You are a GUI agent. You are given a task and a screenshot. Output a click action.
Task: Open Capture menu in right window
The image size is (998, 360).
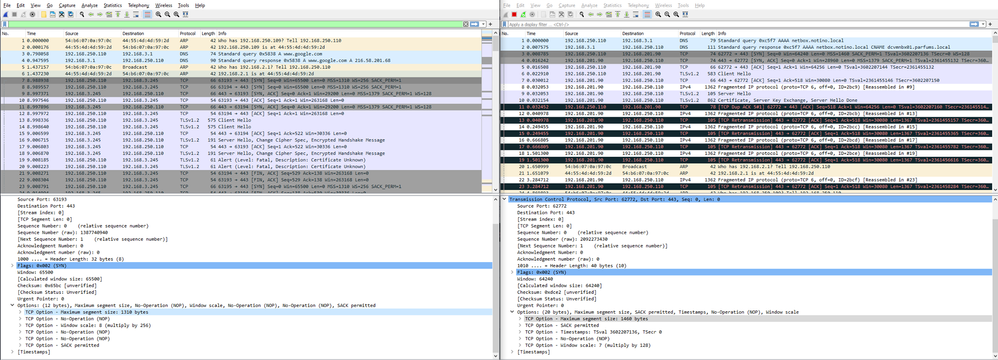click(567, 4)
